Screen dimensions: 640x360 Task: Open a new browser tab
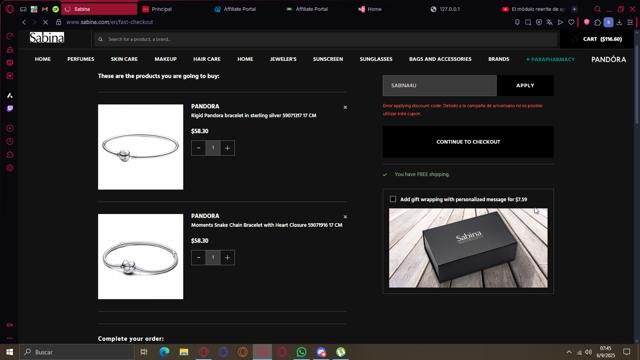click(574, 9)
